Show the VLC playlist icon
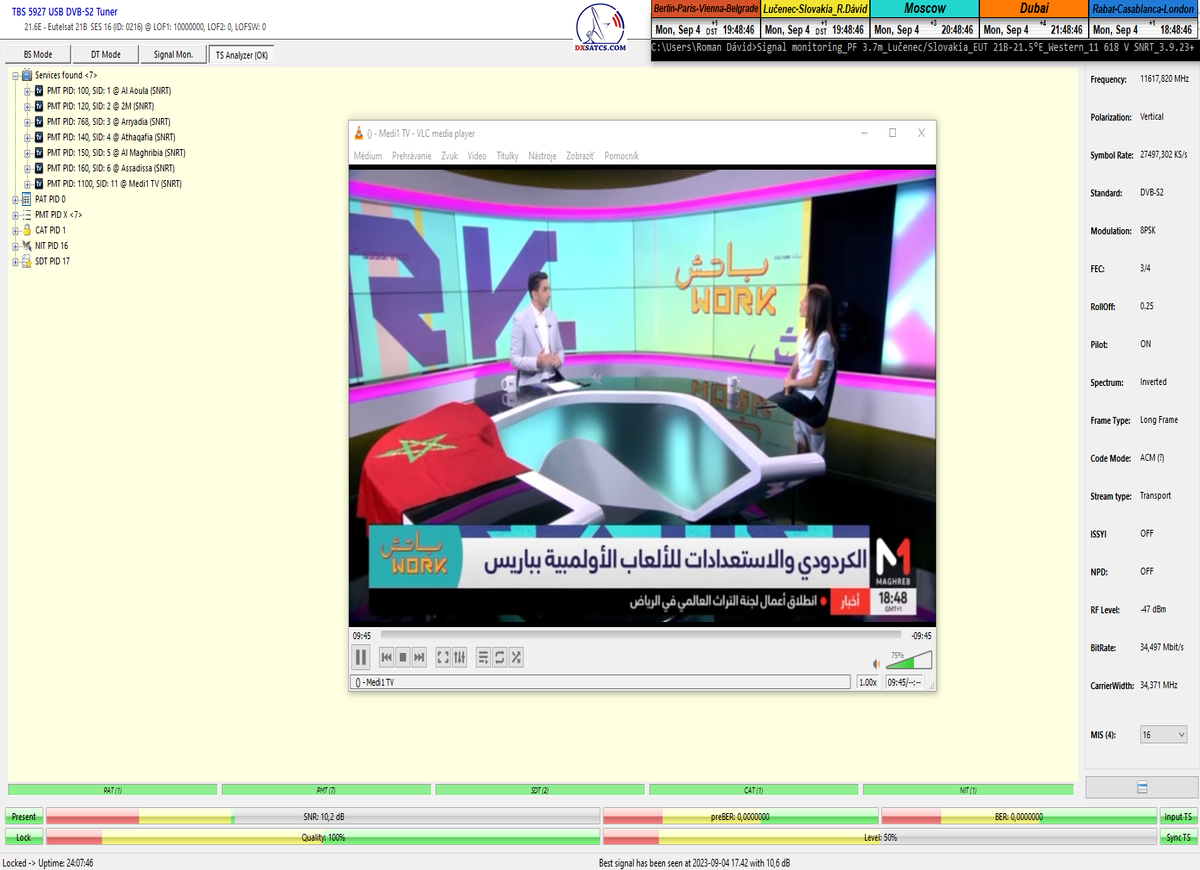Viewport: 1200px width, 870px height. coord(483,657)
